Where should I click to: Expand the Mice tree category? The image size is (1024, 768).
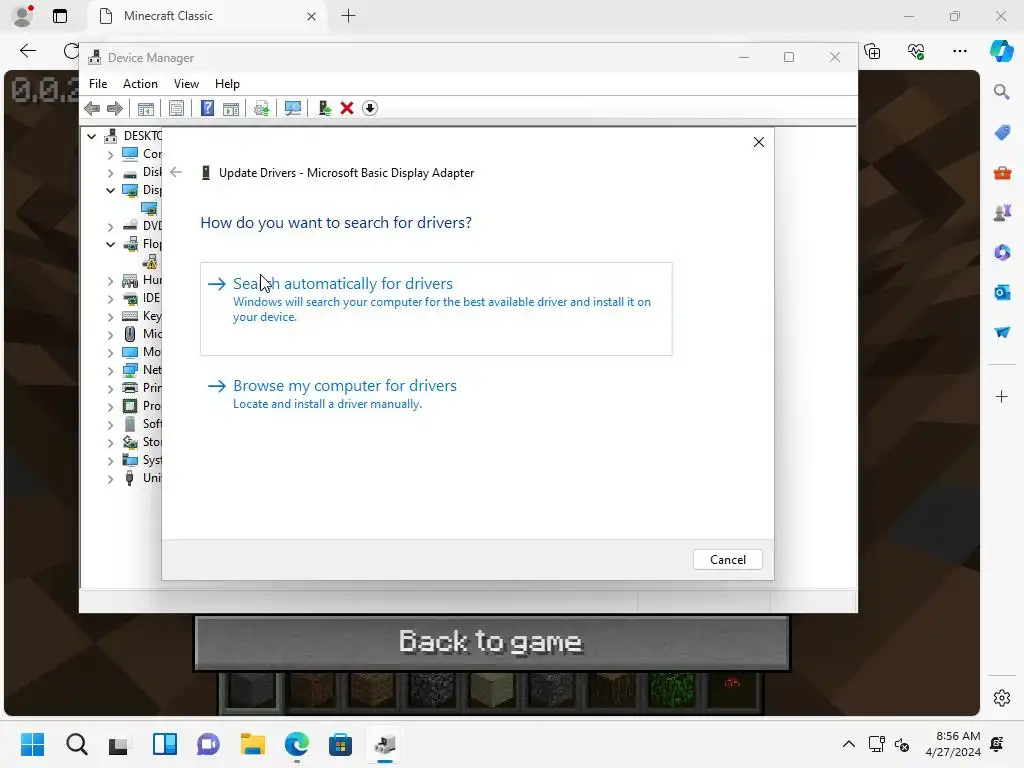[110, 334]
